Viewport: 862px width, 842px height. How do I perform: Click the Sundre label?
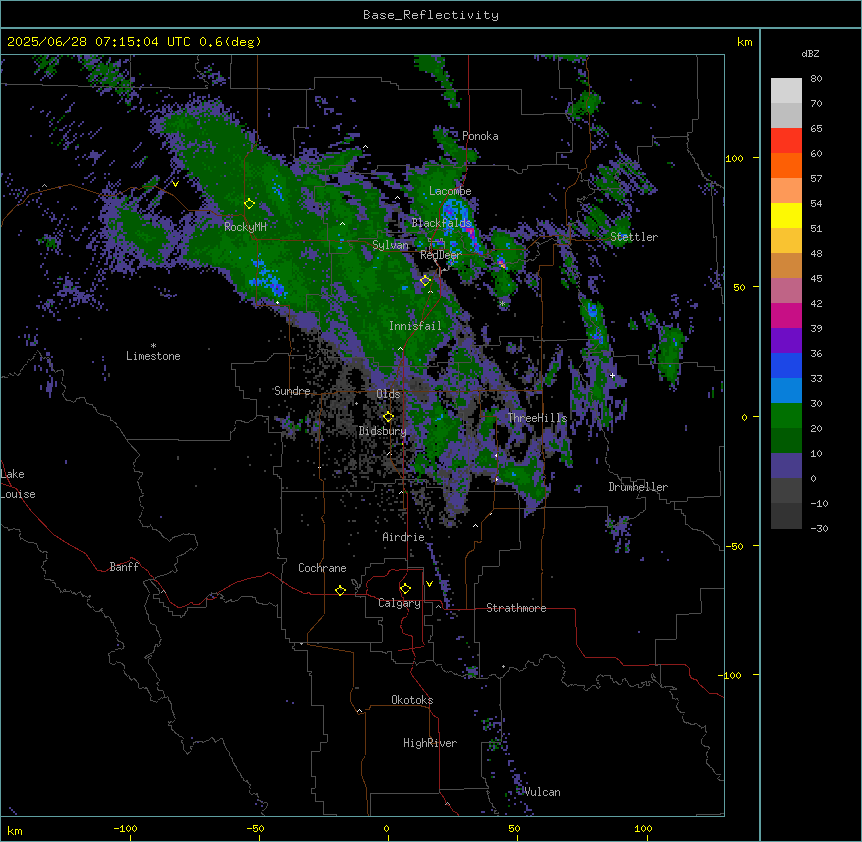(292, 391)
